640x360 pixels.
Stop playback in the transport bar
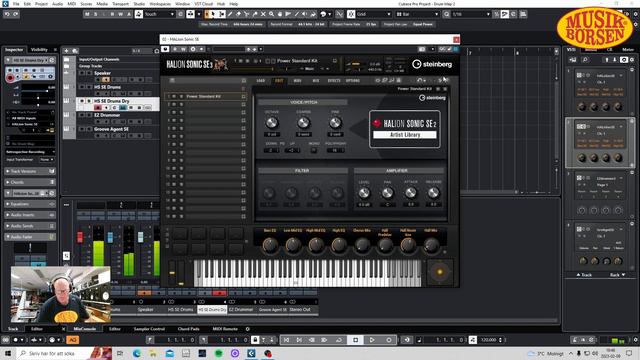(356, 340)
